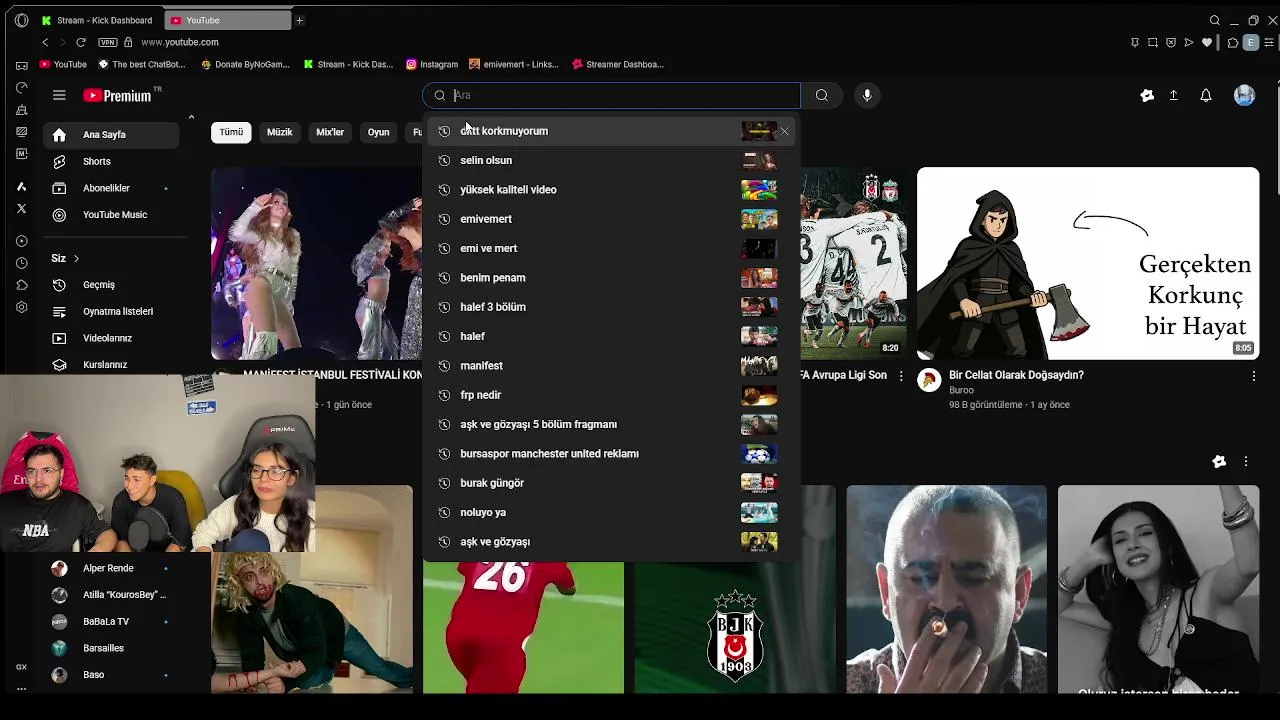Open X (Twitter) in Opera sidebar
The height and width of the screenshot is (720, 1280).
[22, 208]
